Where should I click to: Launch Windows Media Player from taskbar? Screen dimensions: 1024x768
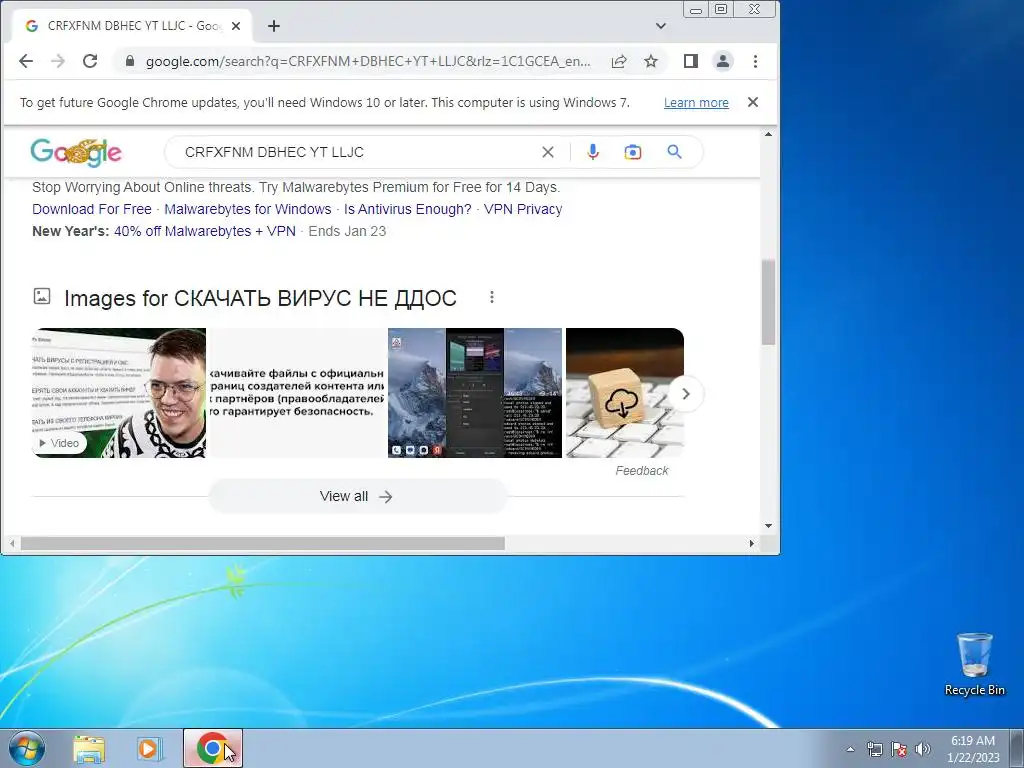point(150,748)
